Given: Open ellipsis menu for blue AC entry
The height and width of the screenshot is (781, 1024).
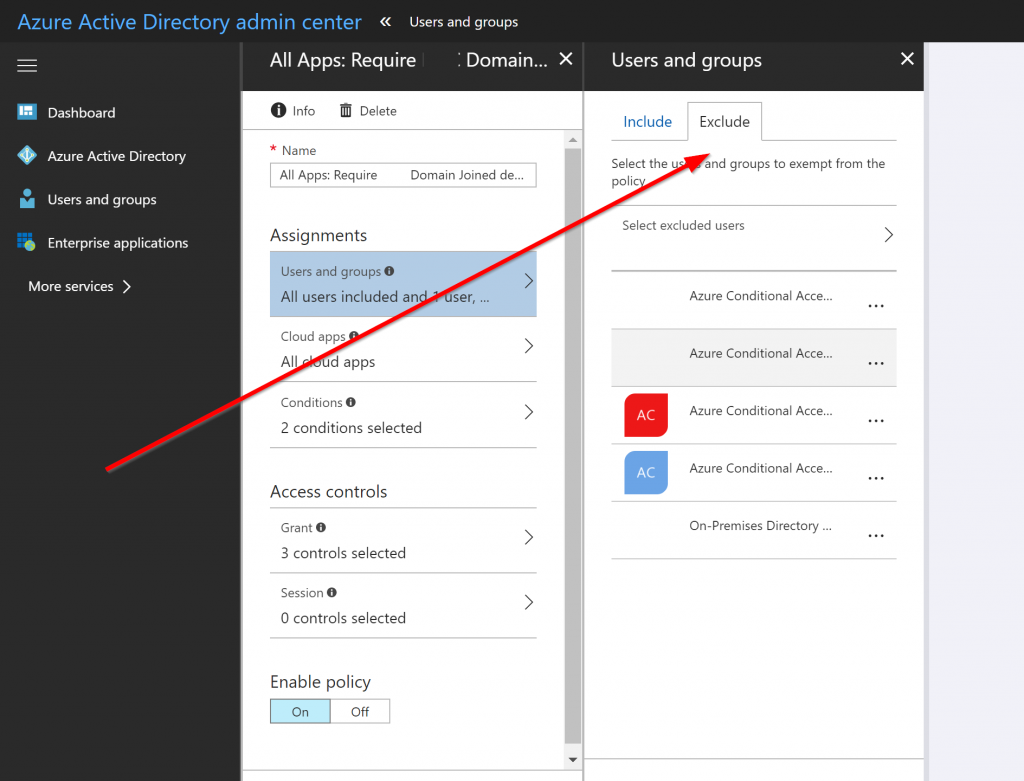Looking at the screenshot, I should [876, 478].
